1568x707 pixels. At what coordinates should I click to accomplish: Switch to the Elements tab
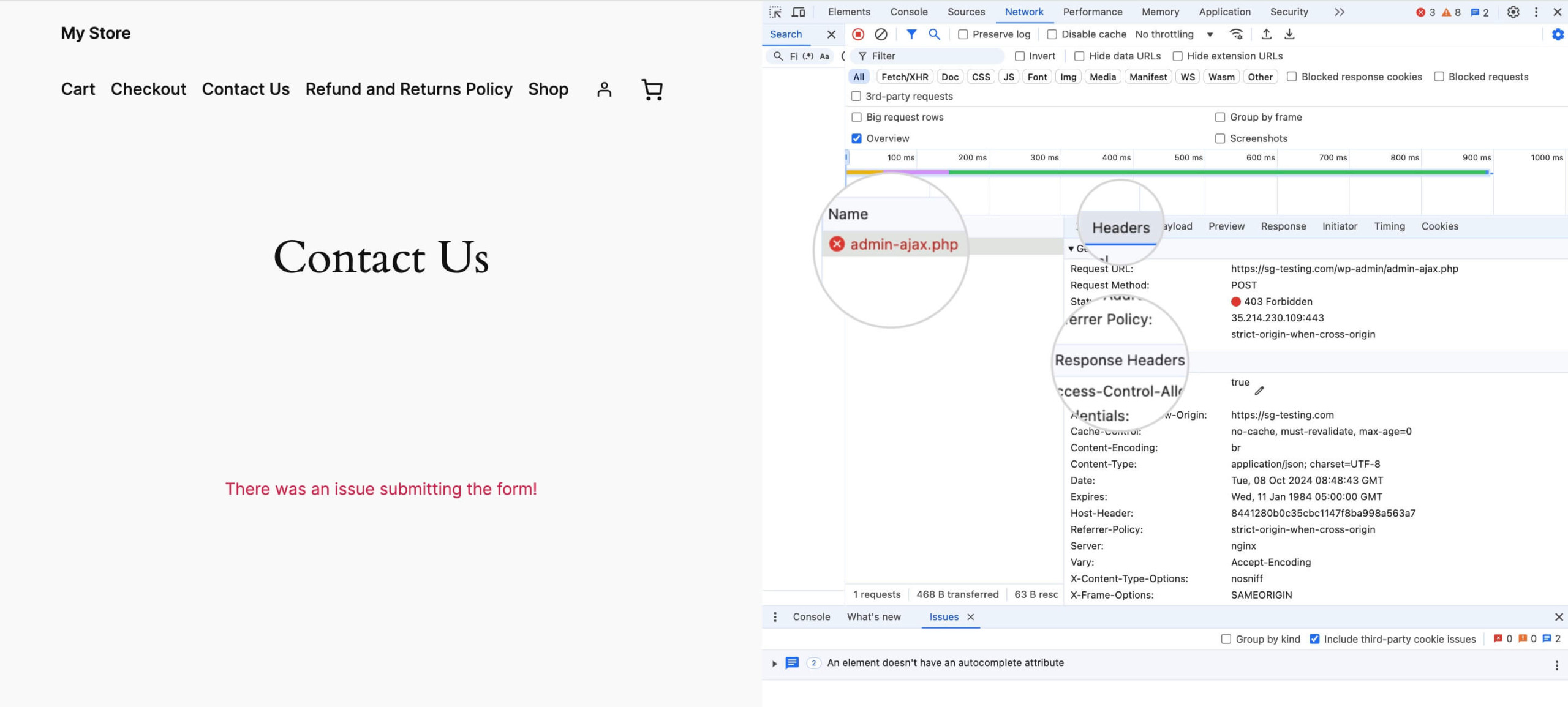849,12
